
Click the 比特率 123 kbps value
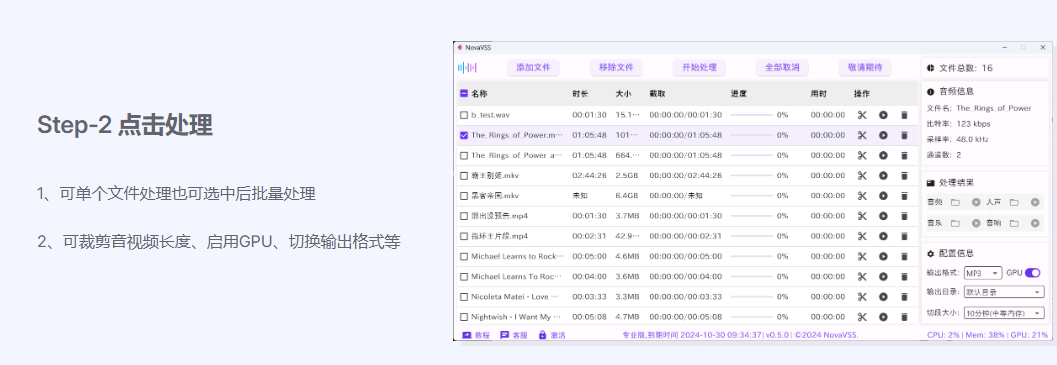click(974, 123)
